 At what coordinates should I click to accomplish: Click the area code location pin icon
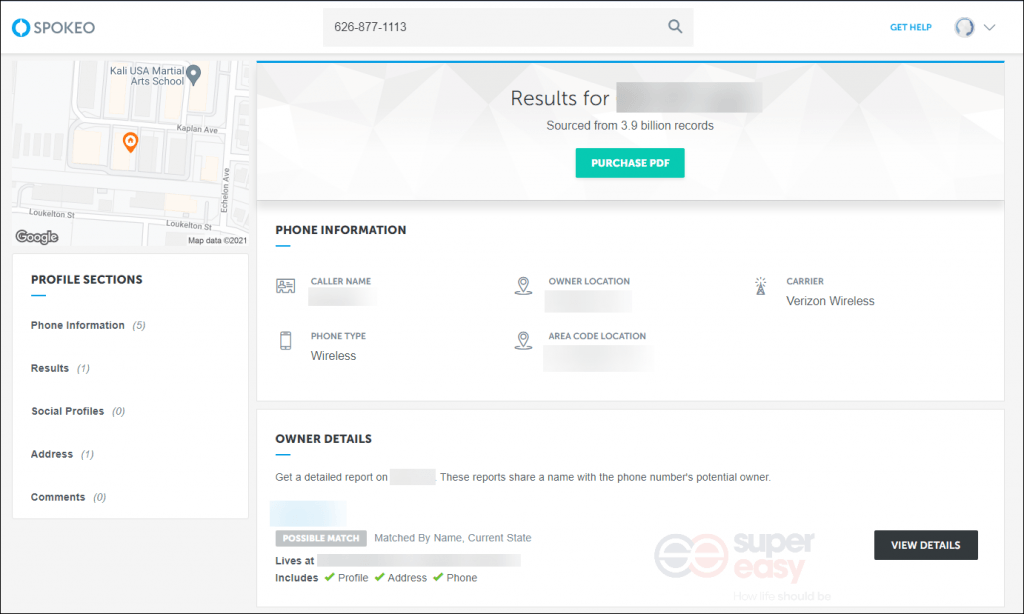pyautogui.click(x=523, y=340)
